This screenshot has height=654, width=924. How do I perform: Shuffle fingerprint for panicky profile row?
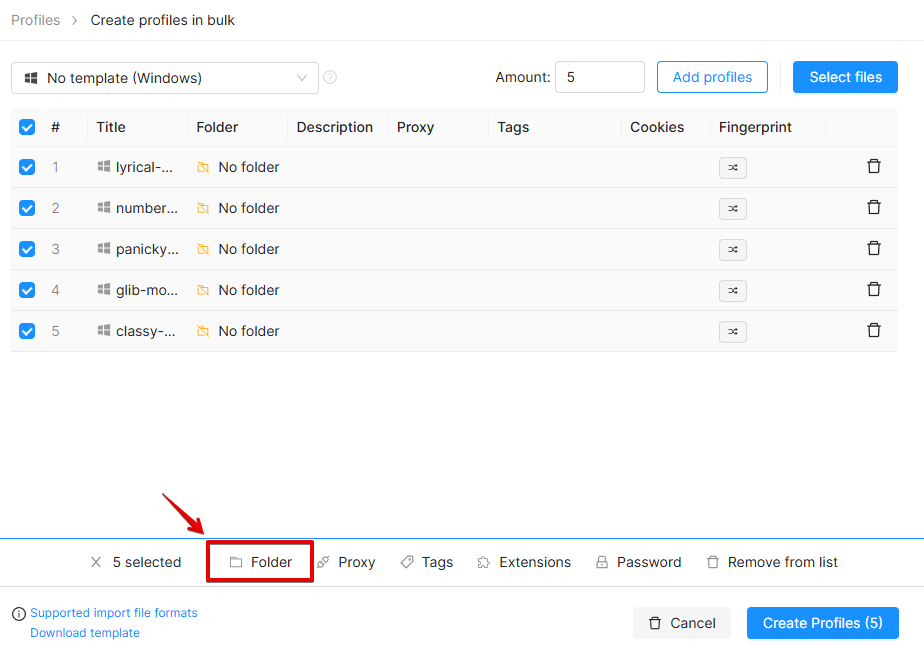pos(732,250)
